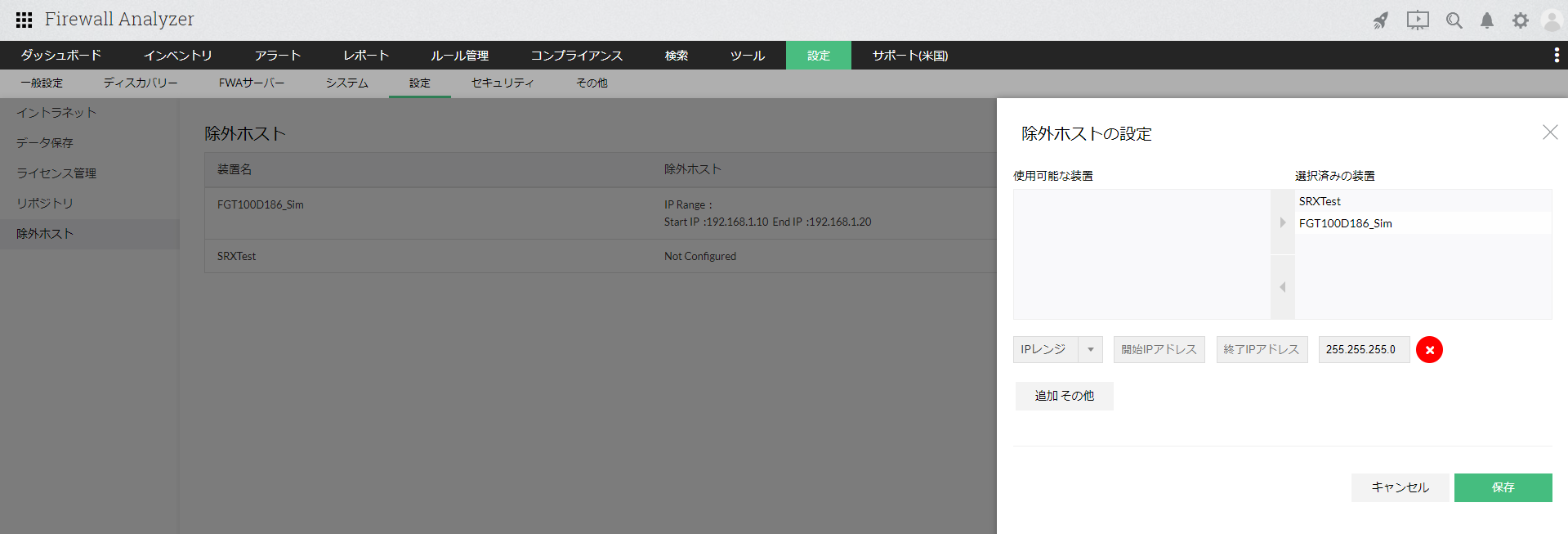1568x534 pixels.
Task: Select SRXTest in selected devices list
Action: pos(1423,201)
